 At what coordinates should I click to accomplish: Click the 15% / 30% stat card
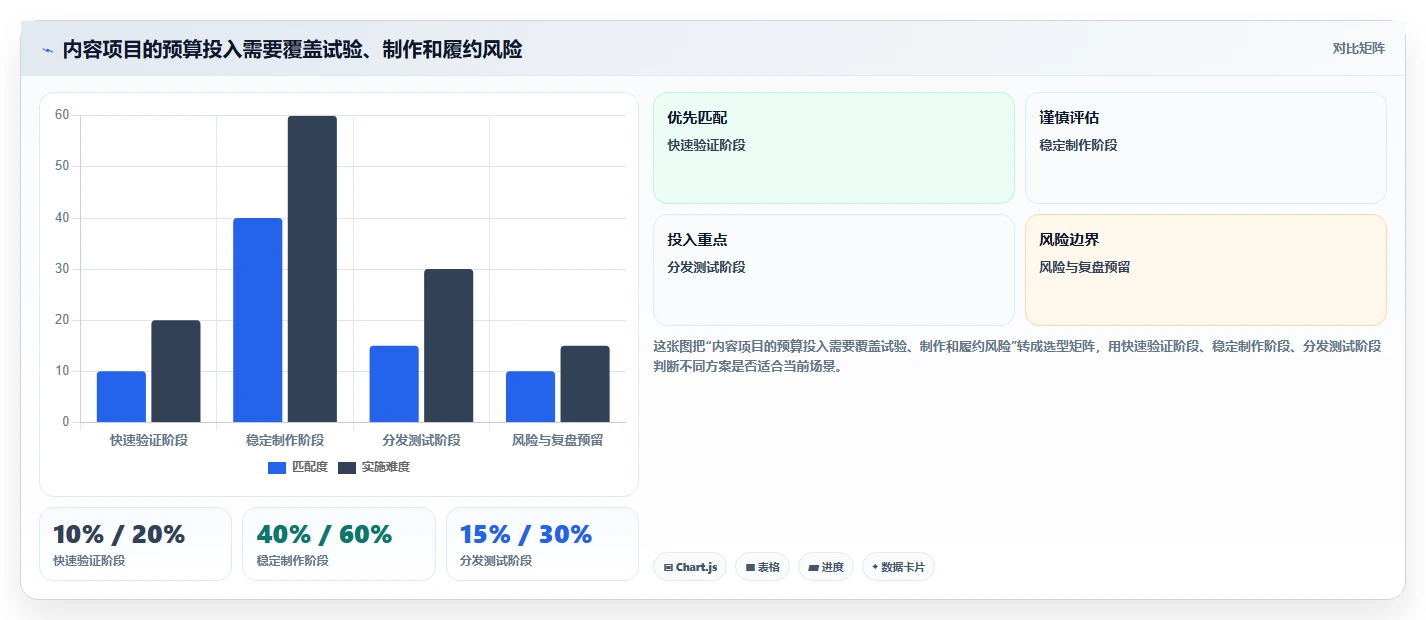pos(542,544)
